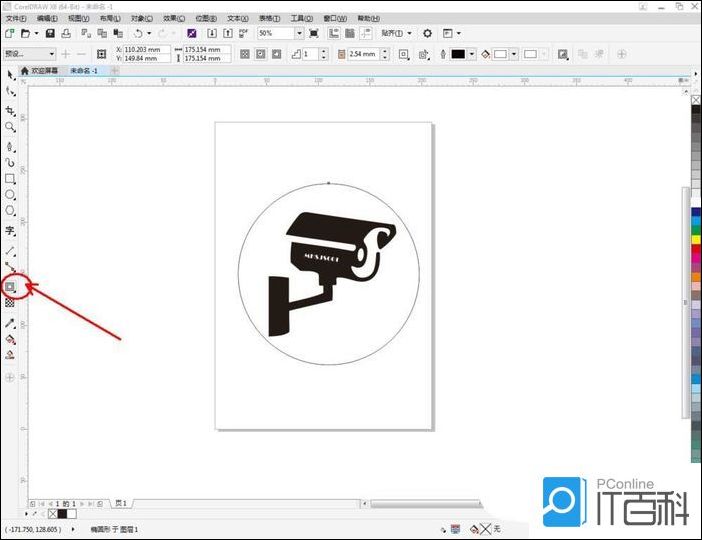
Task: Select the circled Drop Shadow tool
Action: point(10,287)
